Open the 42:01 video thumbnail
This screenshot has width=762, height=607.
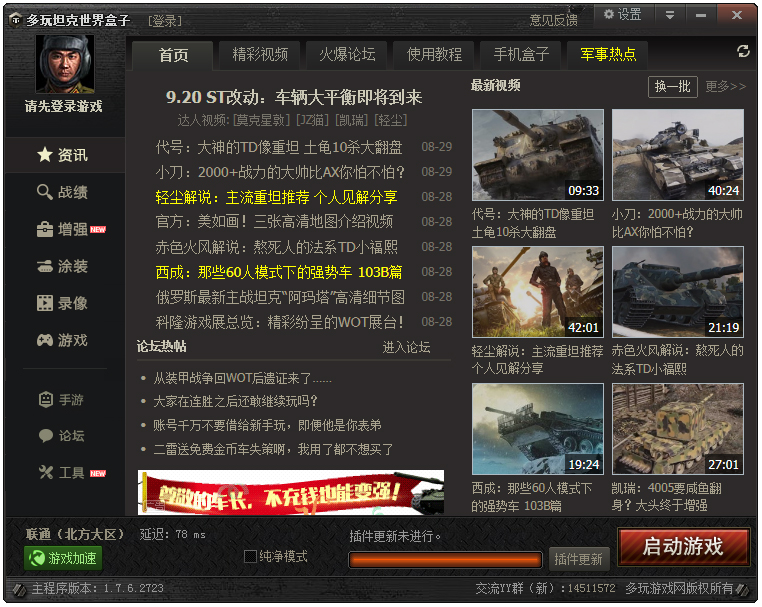[x=537, y=292]
